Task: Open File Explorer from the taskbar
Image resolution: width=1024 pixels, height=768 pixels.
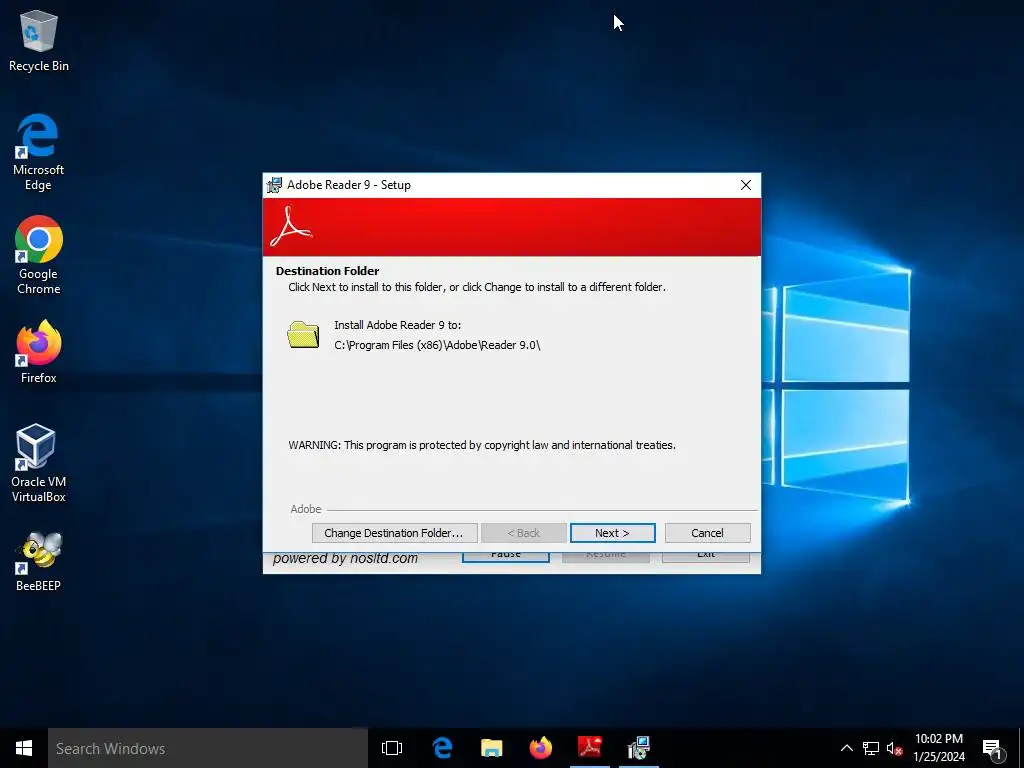Action: 491,748
